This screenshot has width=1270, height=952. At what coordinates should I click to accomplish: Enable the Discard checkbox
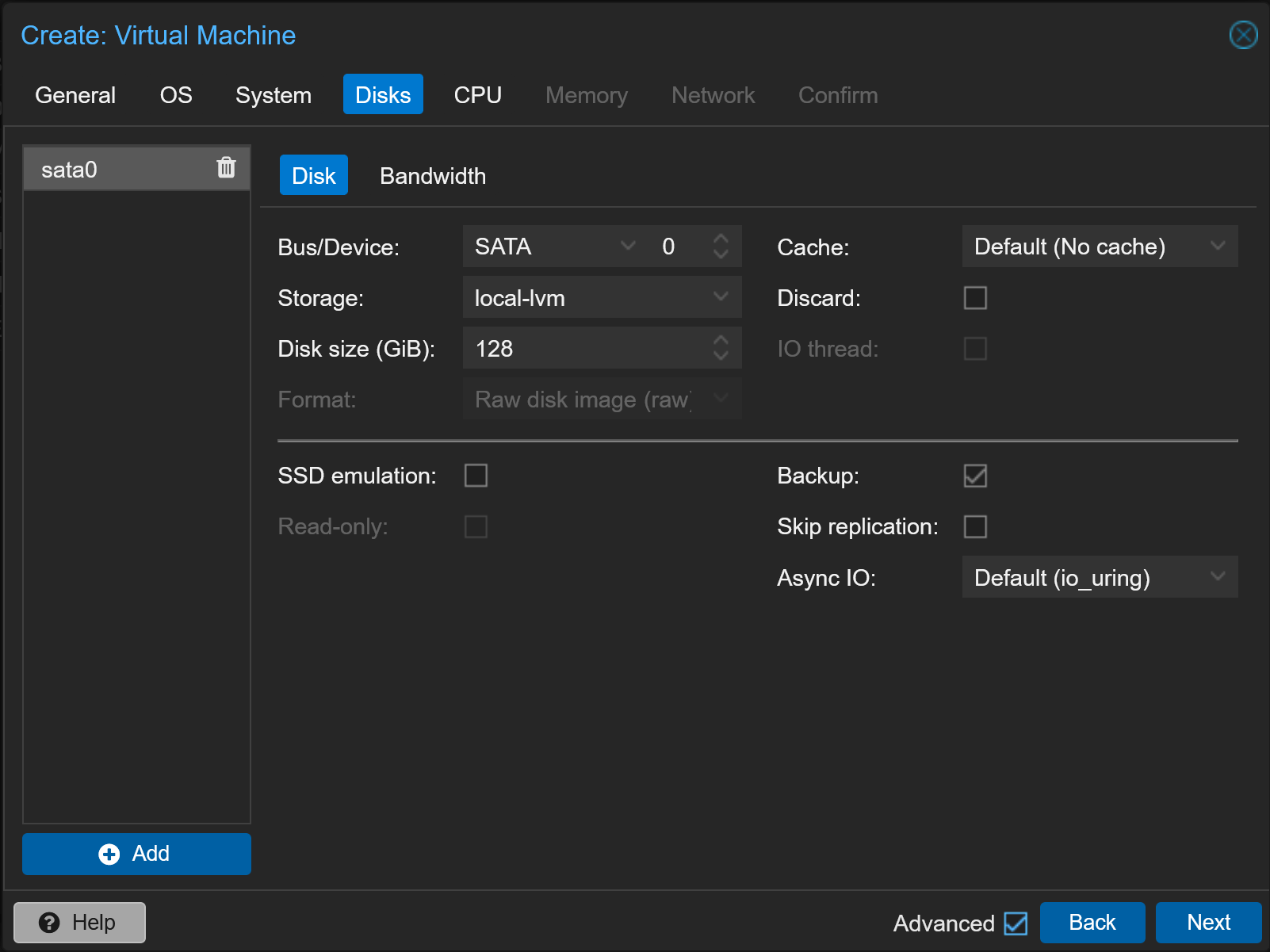click(975, 298)
